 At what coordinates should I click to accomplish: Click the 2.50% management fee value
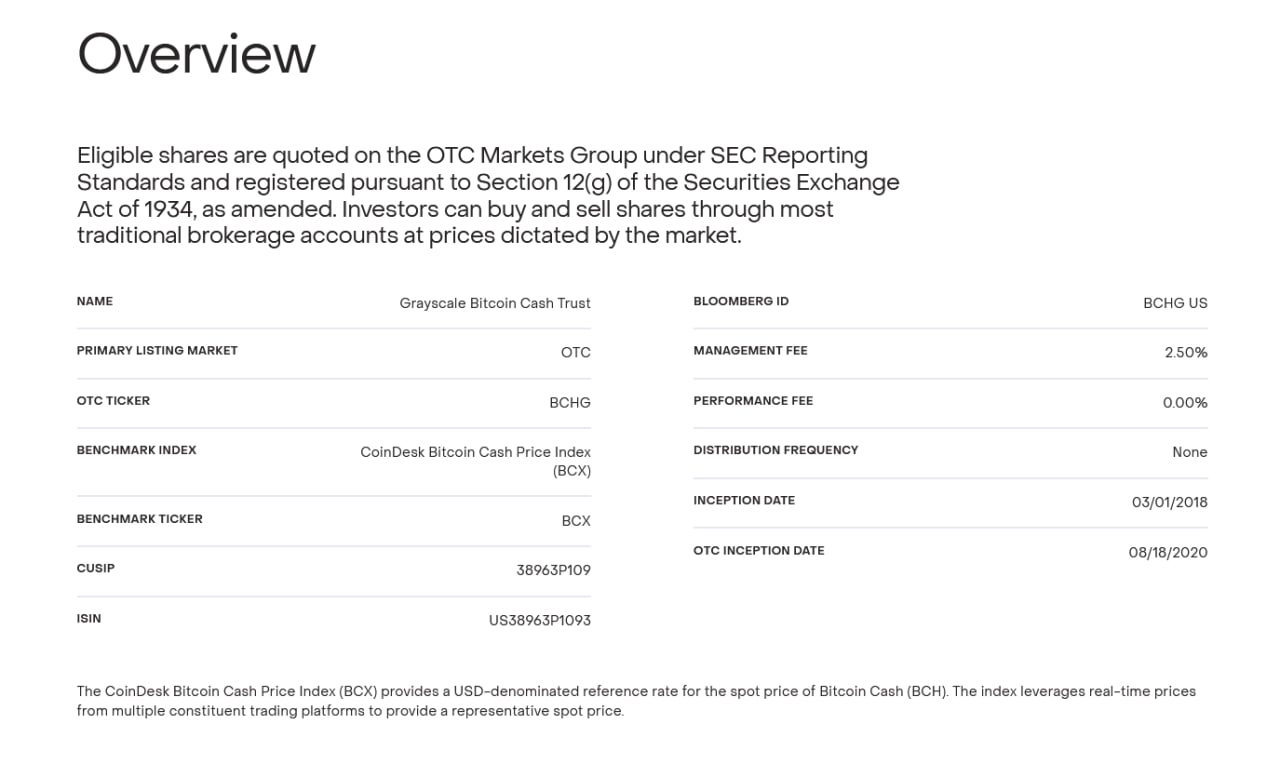[x=1186, y=353]
